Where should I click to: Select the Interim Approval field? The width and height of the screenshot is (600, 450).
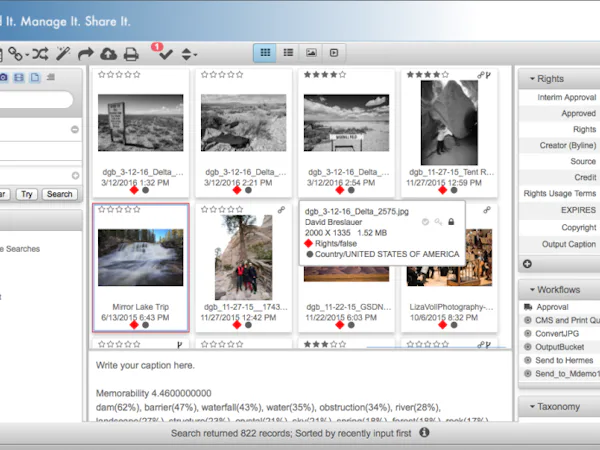tap(559, 97)
